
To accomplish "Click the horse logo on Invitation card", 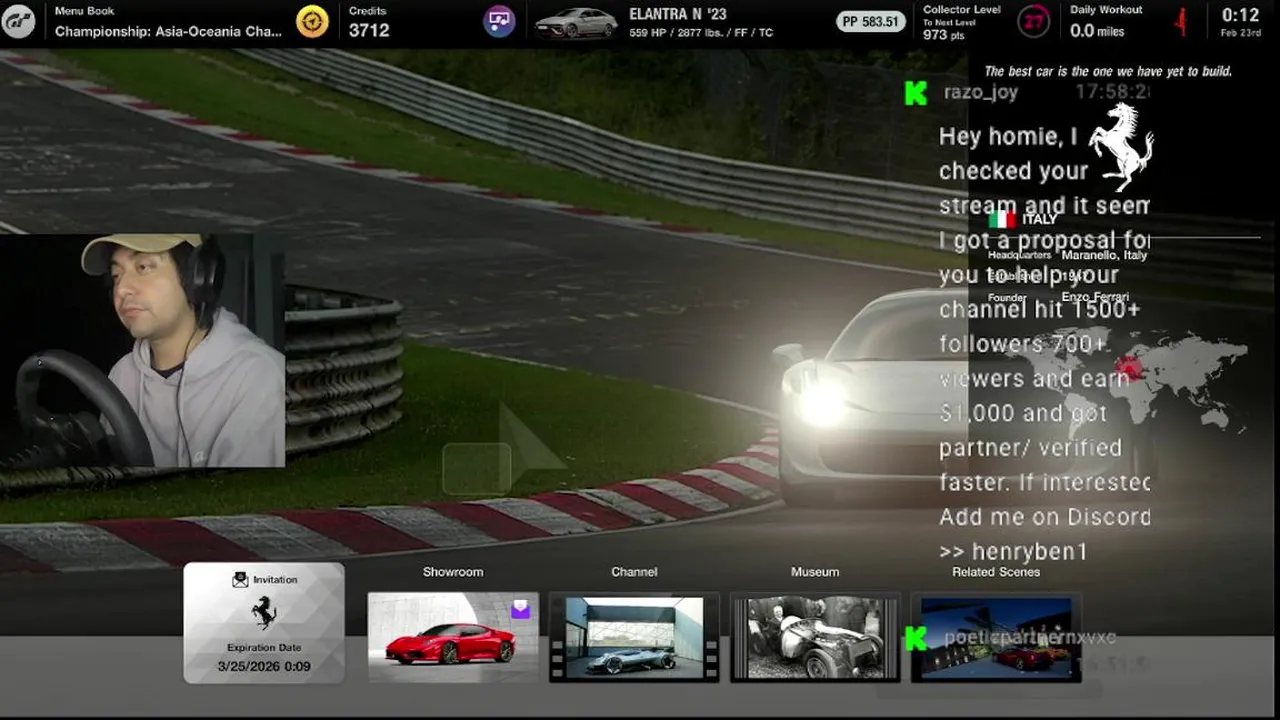I will (x=264, y=612).
